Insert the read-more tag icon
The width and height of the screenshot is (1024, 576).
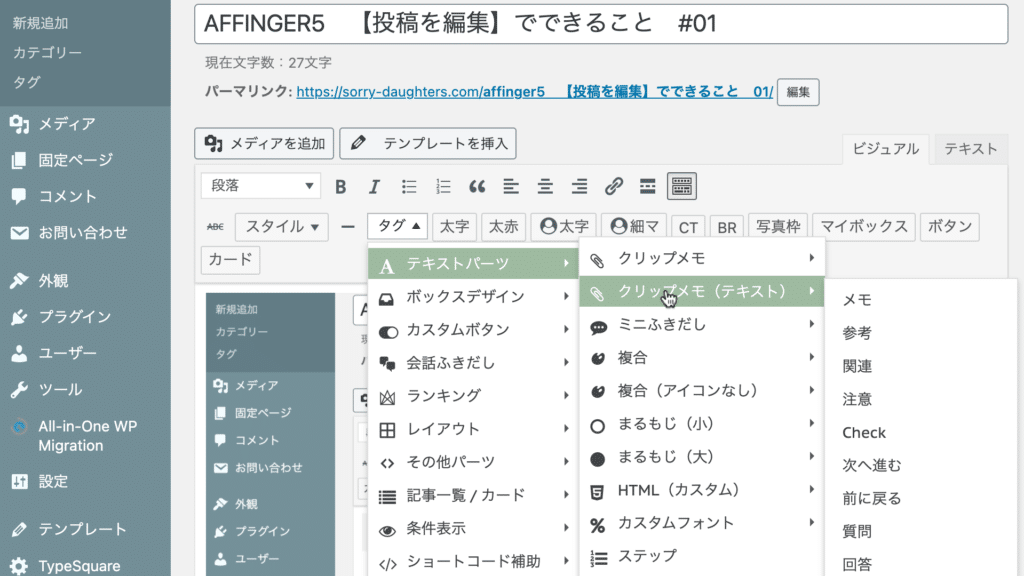pos(647,186)
